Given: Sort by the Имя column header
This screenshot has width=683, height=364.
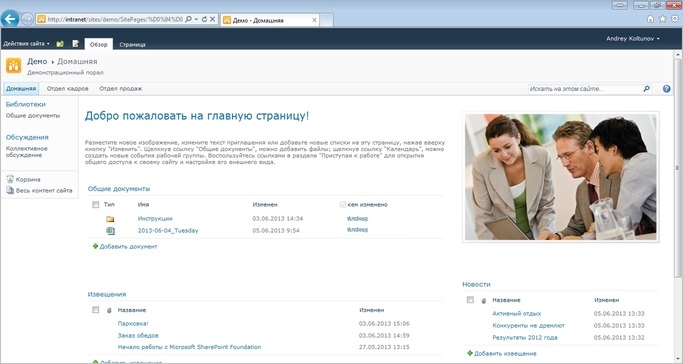Looking at the screenshot, I should pos(143,205).
